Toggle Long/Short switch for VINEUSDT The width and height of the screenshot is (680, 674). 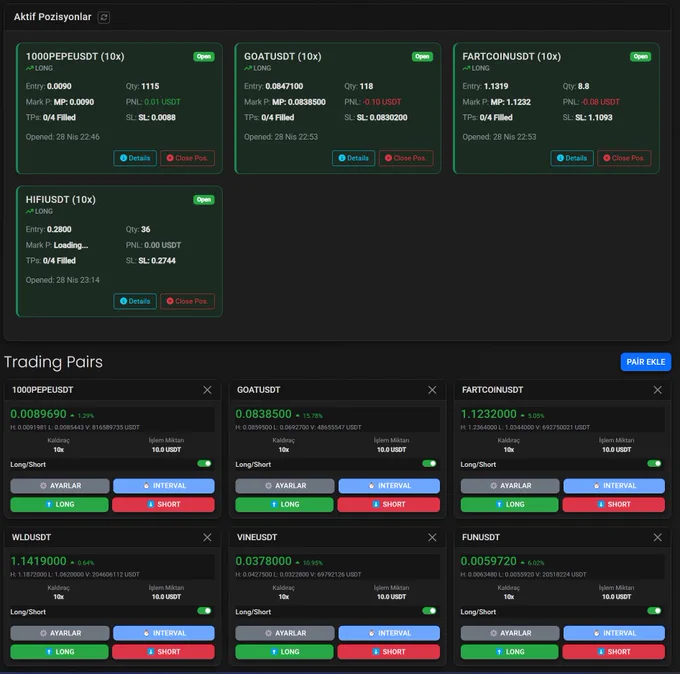429,611
